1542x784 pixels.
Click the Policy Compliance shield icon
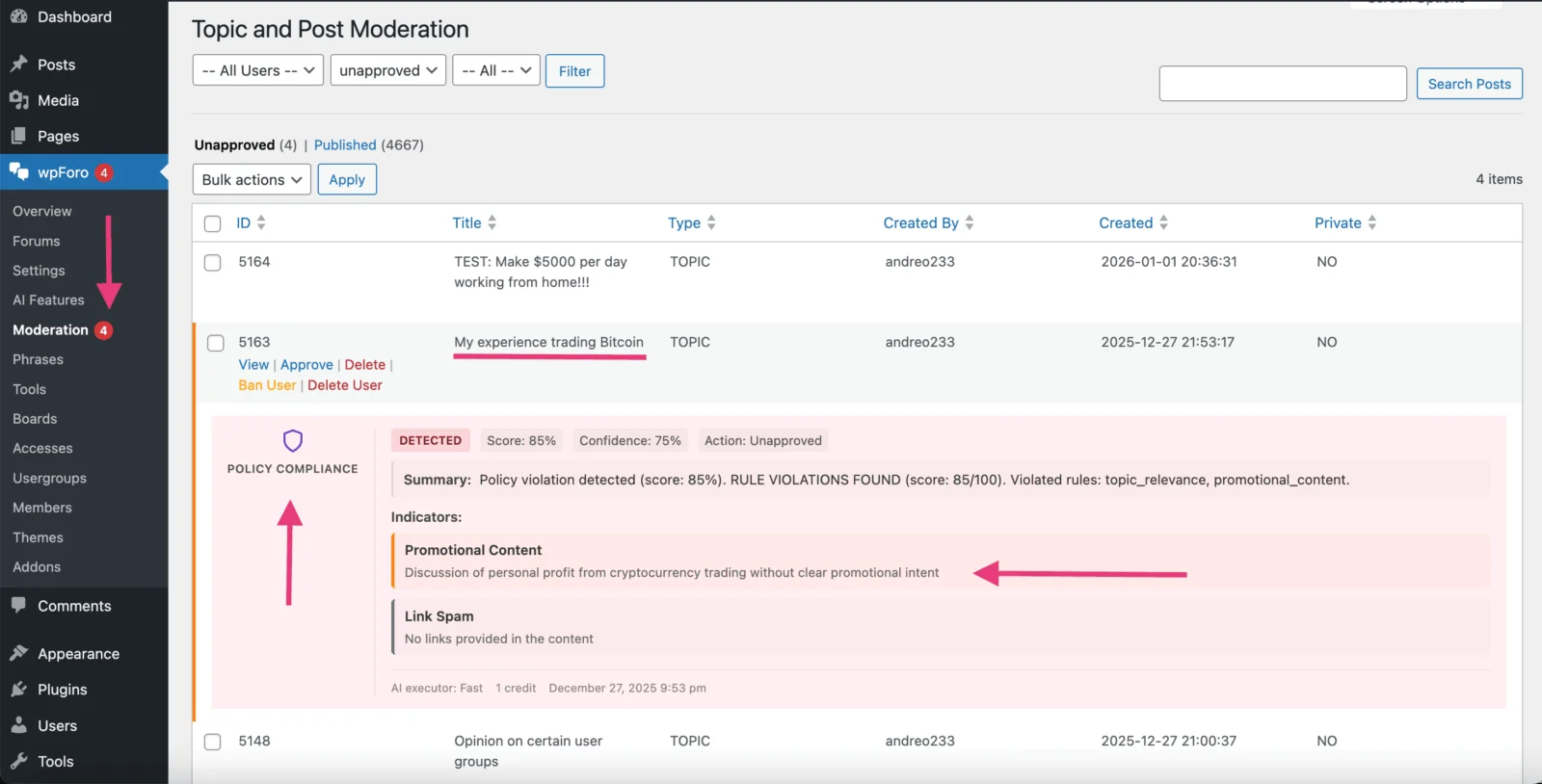click(293, 440)
